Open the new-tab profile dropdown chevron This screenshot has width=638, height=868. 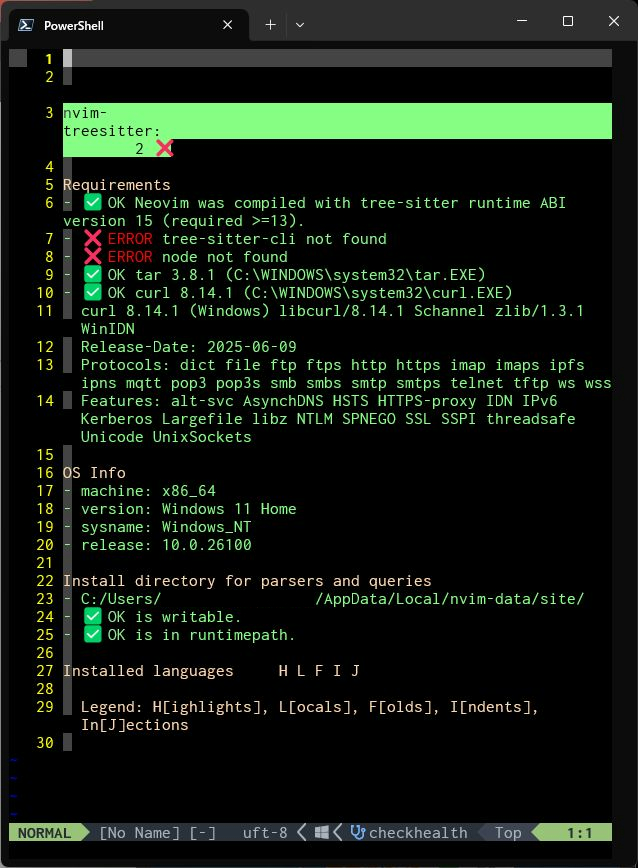(300, 25)
